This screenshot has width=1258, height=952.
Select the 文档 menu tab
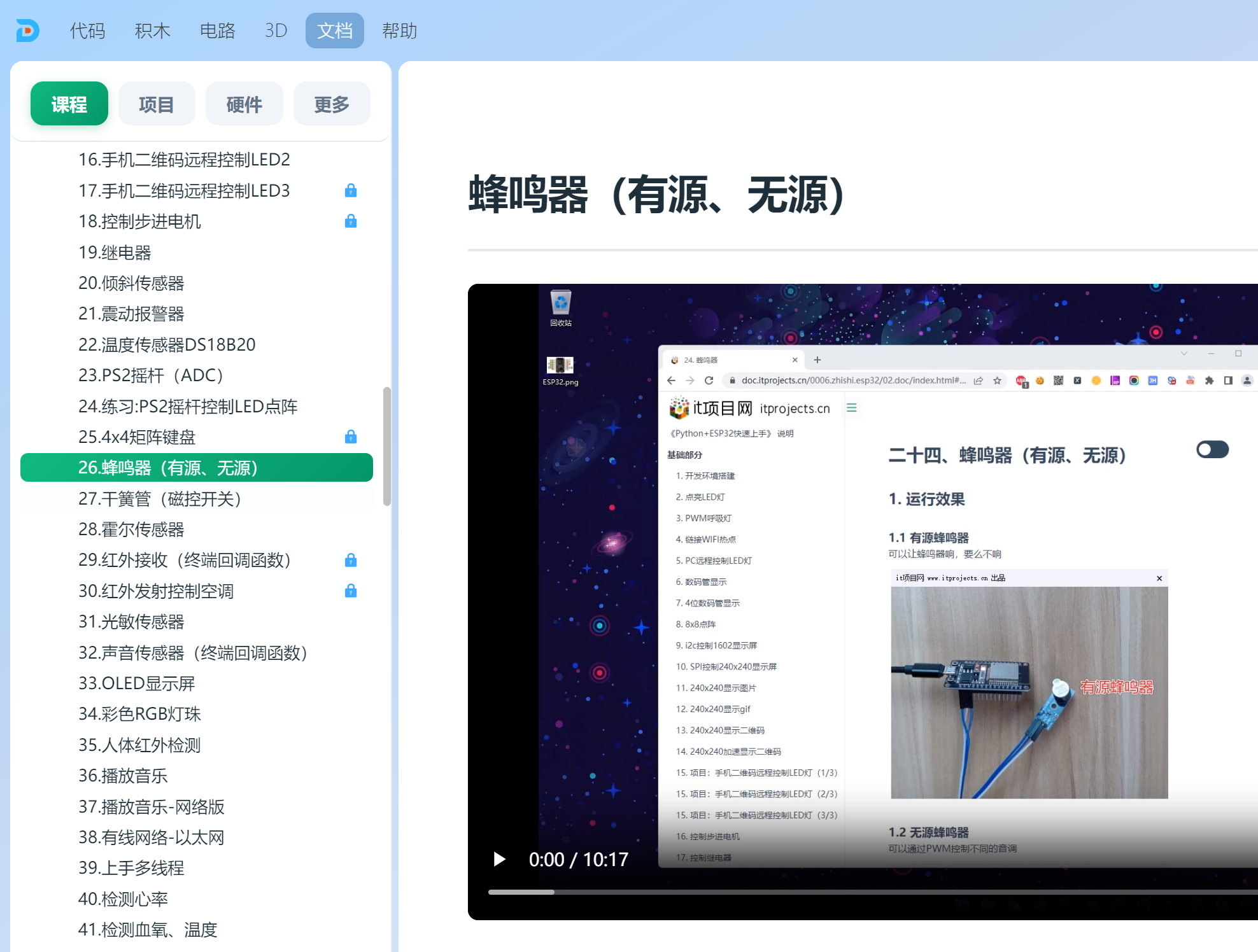point(335,31)
